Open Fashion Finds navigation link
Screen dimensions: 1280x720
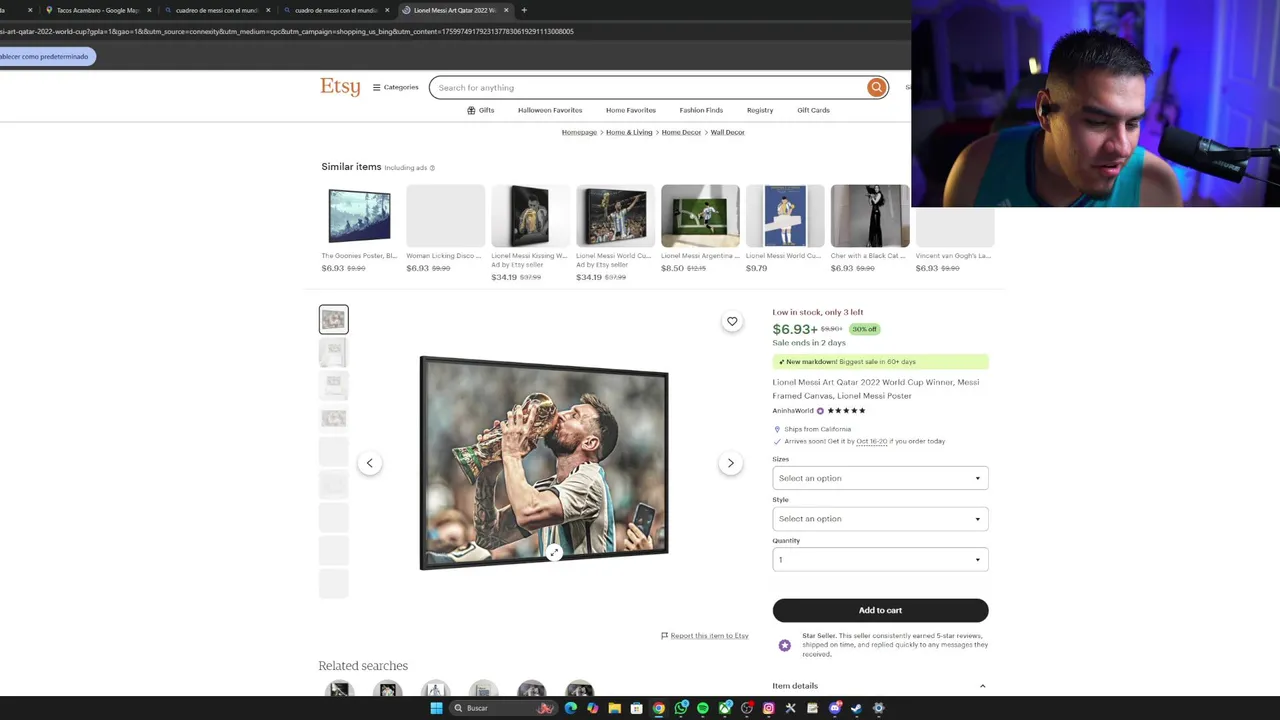click(x=701, y=110)
